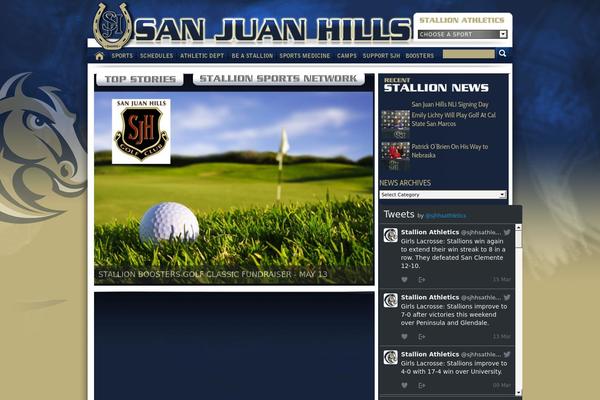Open Stallion Boosters Golf Classic Fundraiser story
600x400 pixels.
tap(213, 274)
